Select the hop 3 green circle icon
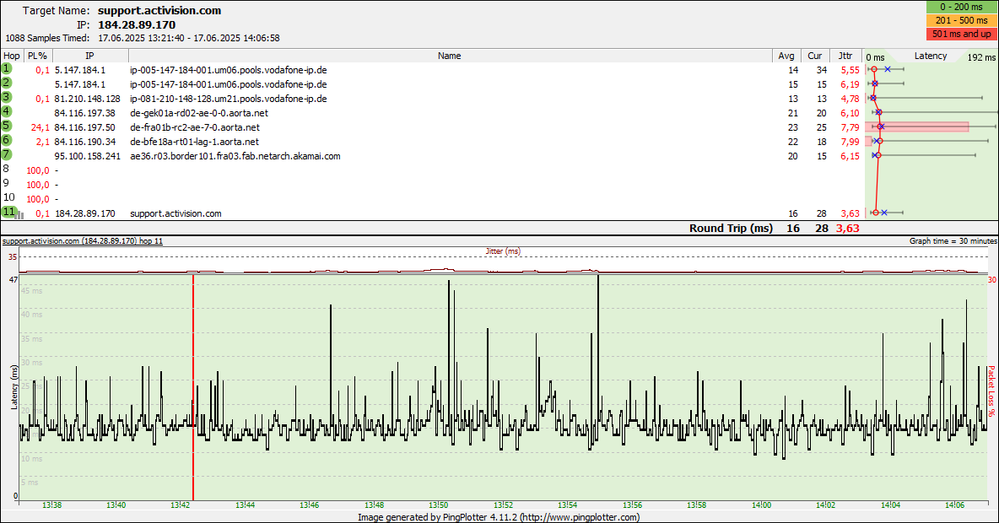 click(x=7, y=99)
